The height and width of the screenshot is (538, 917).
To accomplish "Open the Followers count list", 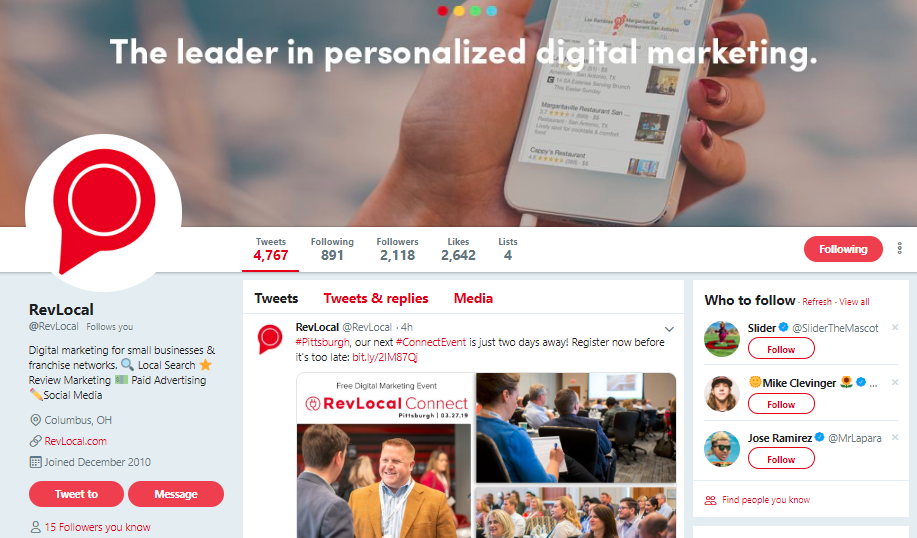I will [x=397, y=250].
